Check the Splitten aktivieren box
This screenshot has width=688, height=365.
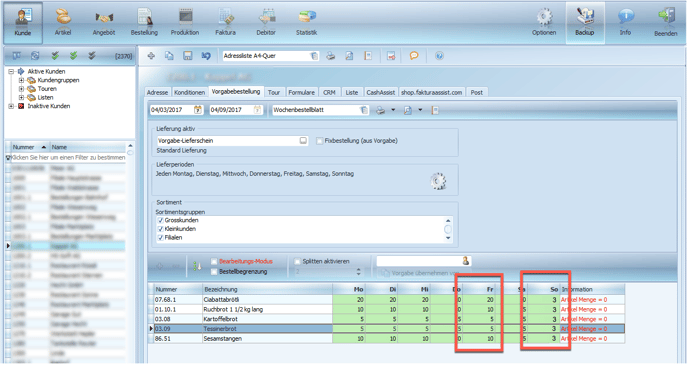(297, 261)
